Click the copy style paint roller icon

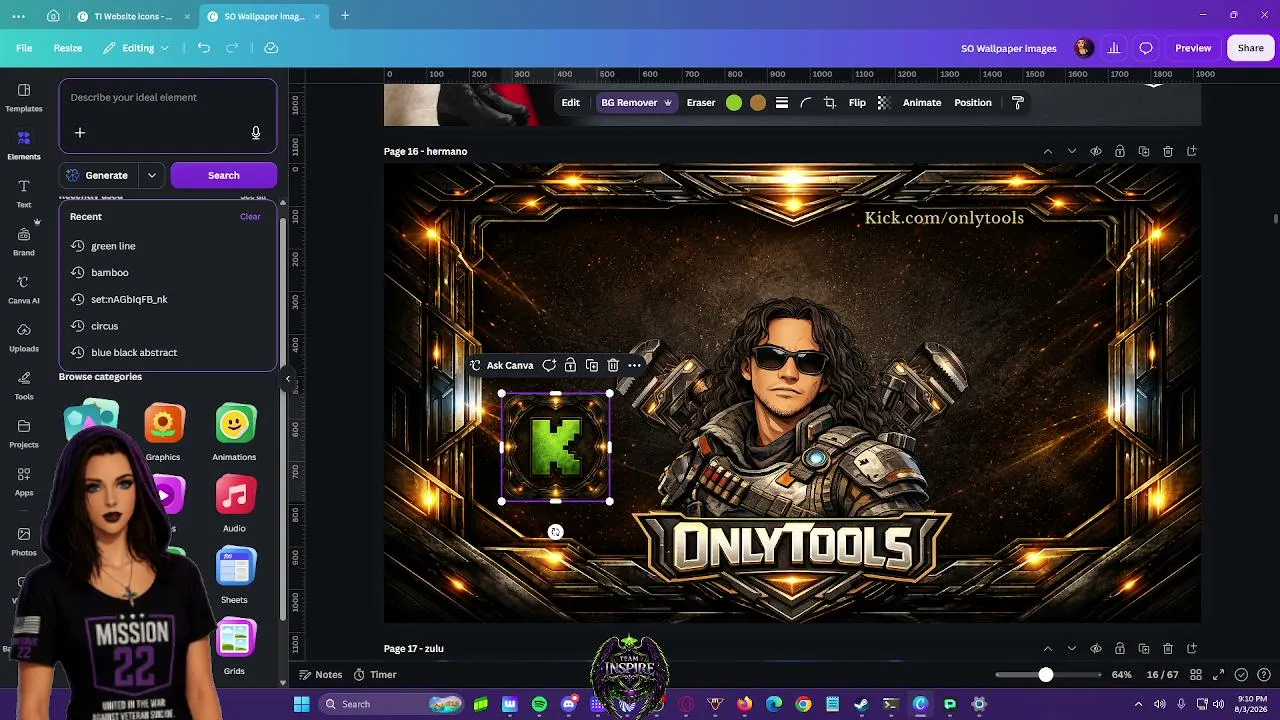pyautogui.click(x=1018, y=103)
